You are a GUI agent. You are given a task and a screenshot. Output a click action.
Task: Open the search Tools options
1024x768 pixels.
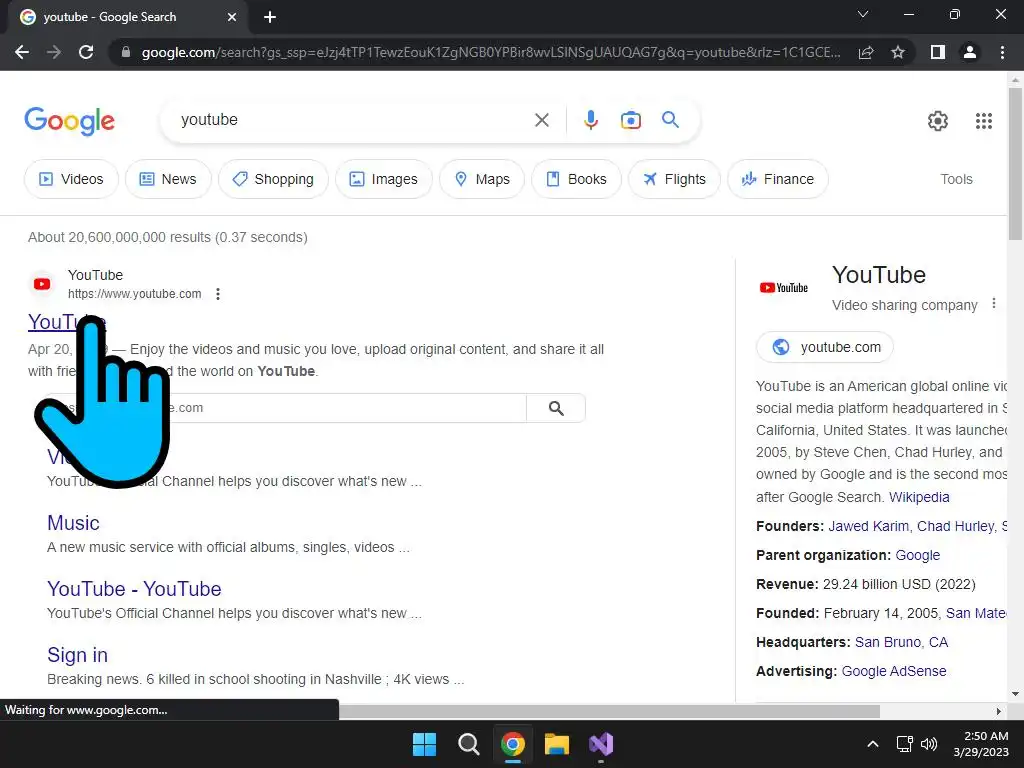pos(956,179)
